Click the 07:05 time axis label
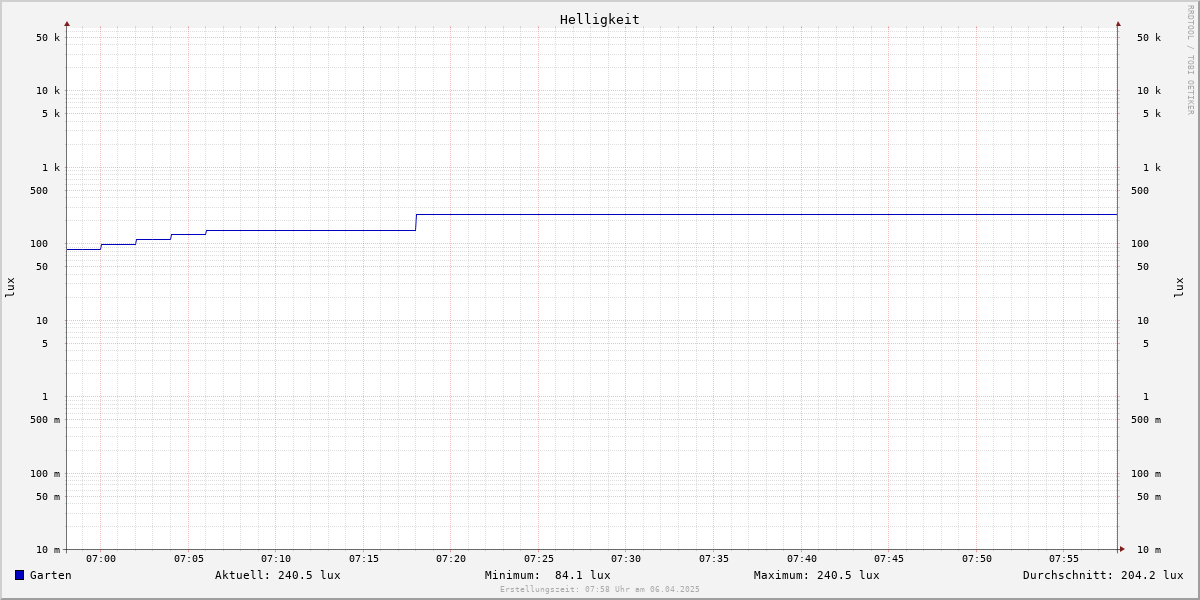Viewport: 1200px width, 600px height. tap(189, 559)
